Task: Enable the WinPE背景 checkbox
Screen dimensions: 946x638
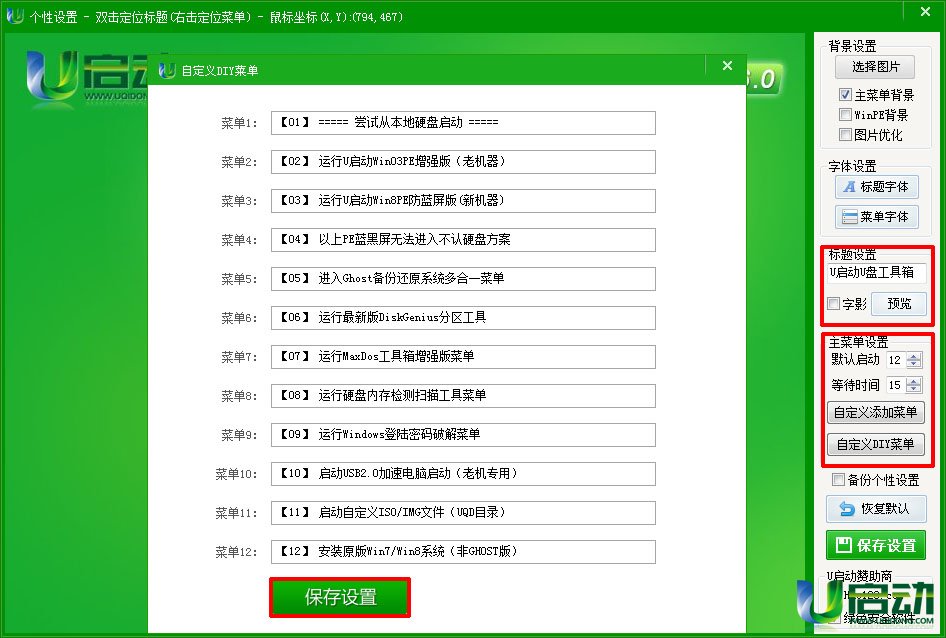Action: pos(845,115)
